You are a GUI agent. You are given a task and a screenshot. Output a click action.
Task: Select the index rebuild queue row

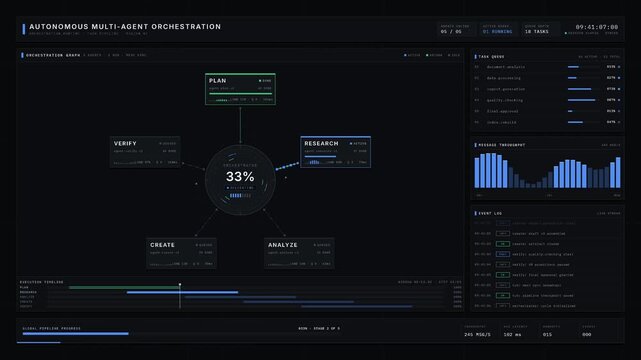(547, 122)
